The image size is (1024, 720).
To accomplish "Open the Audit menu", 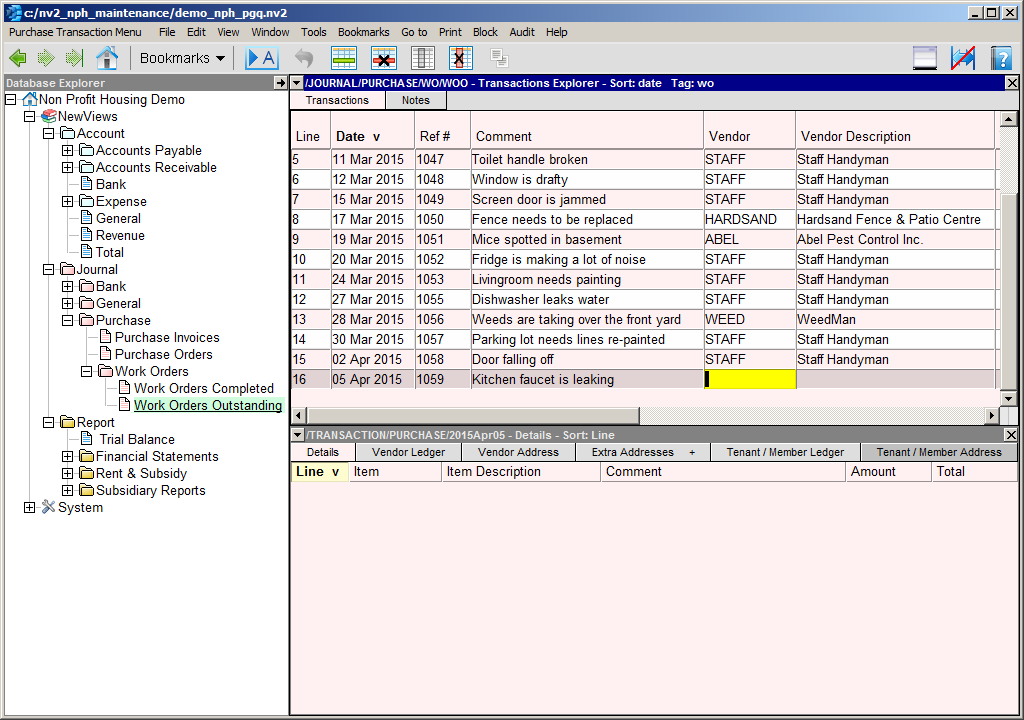I will (522, 32).
